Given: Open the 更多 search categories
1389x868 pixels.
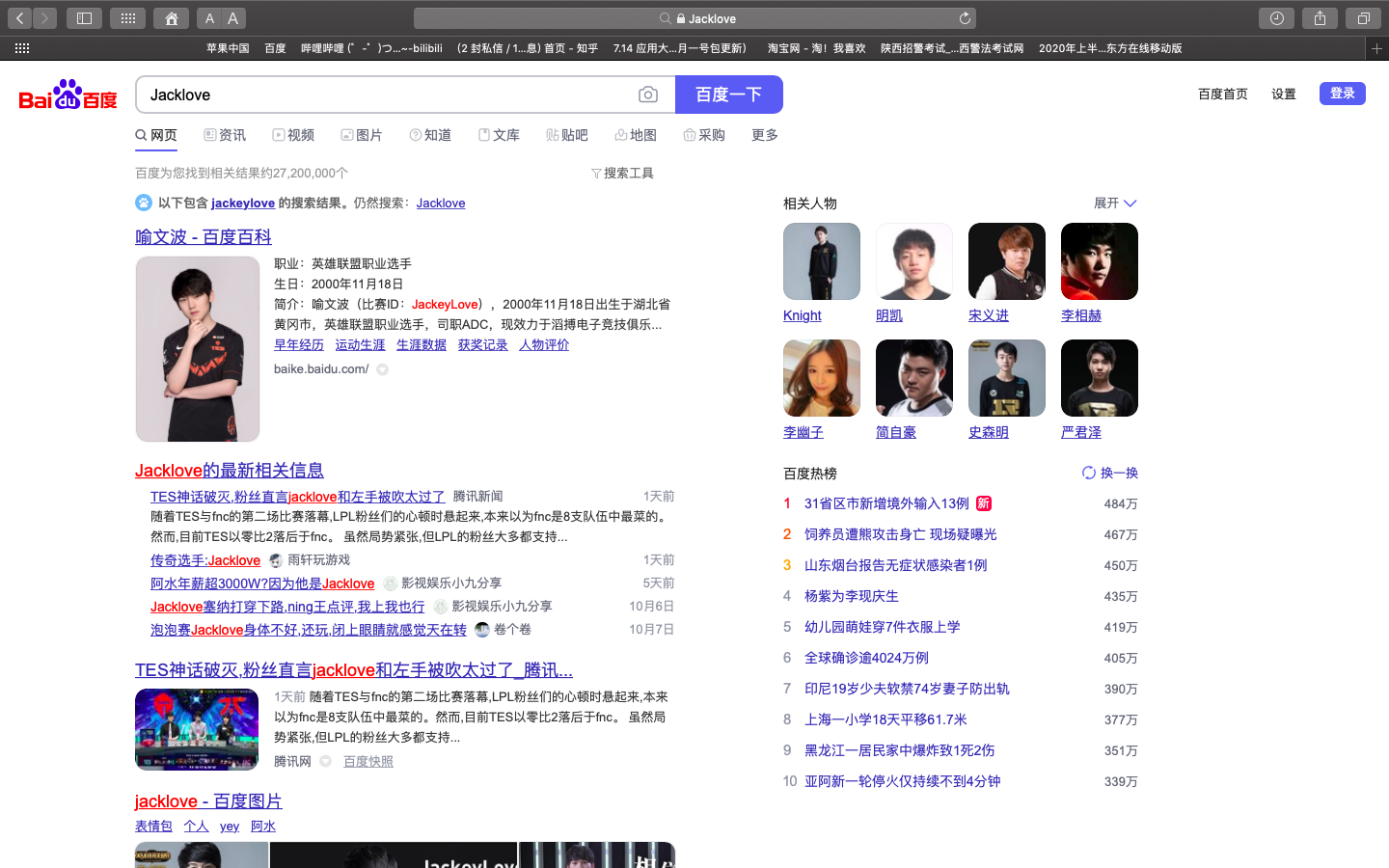Looking at the screenshot, I should point(765,135).
